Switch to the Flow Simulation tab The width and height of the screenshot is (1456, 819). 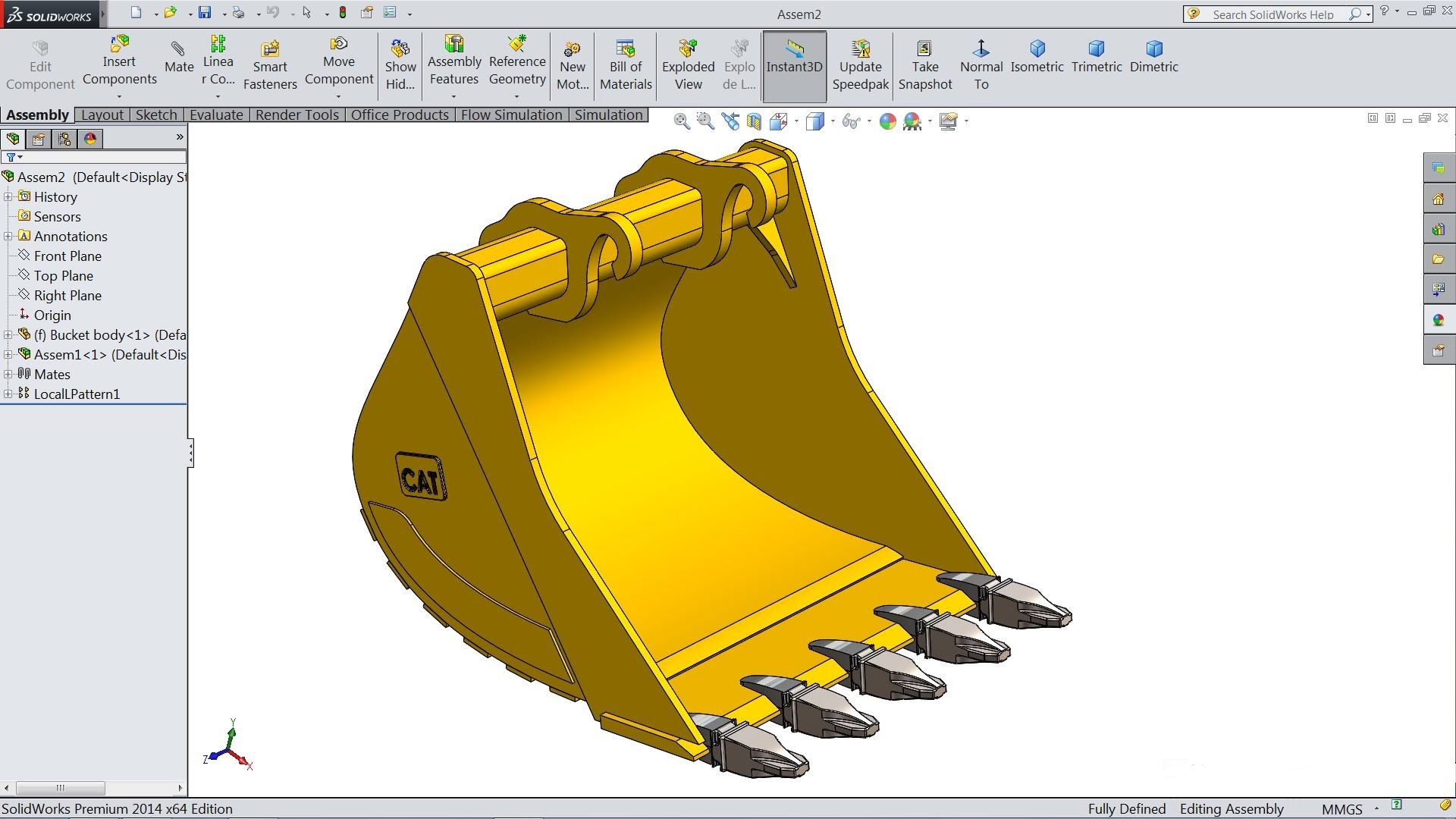pos(511,115)
